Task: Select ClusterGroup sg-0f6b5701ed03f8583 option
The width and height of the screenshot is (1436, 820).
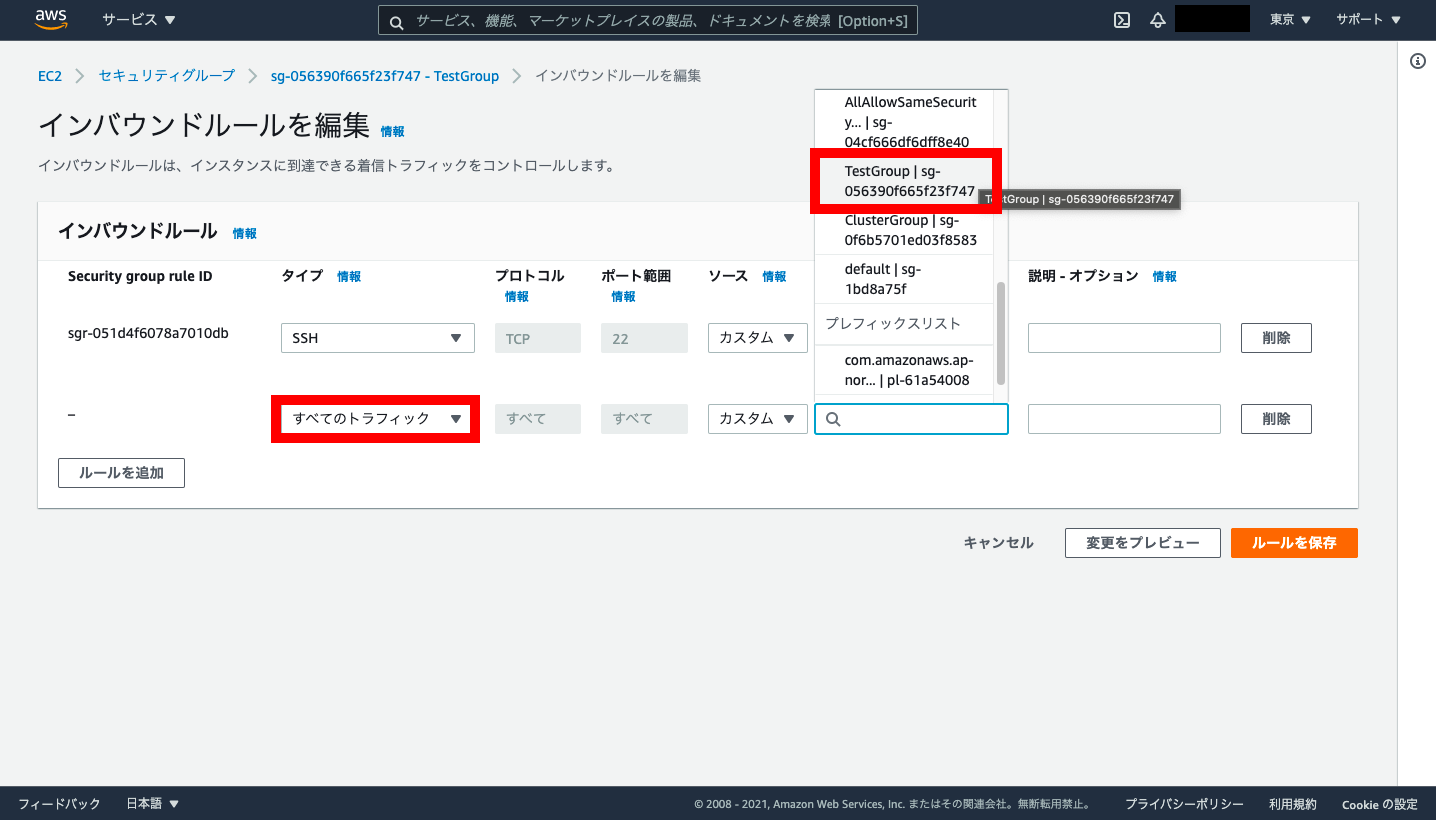Action: 905,230
